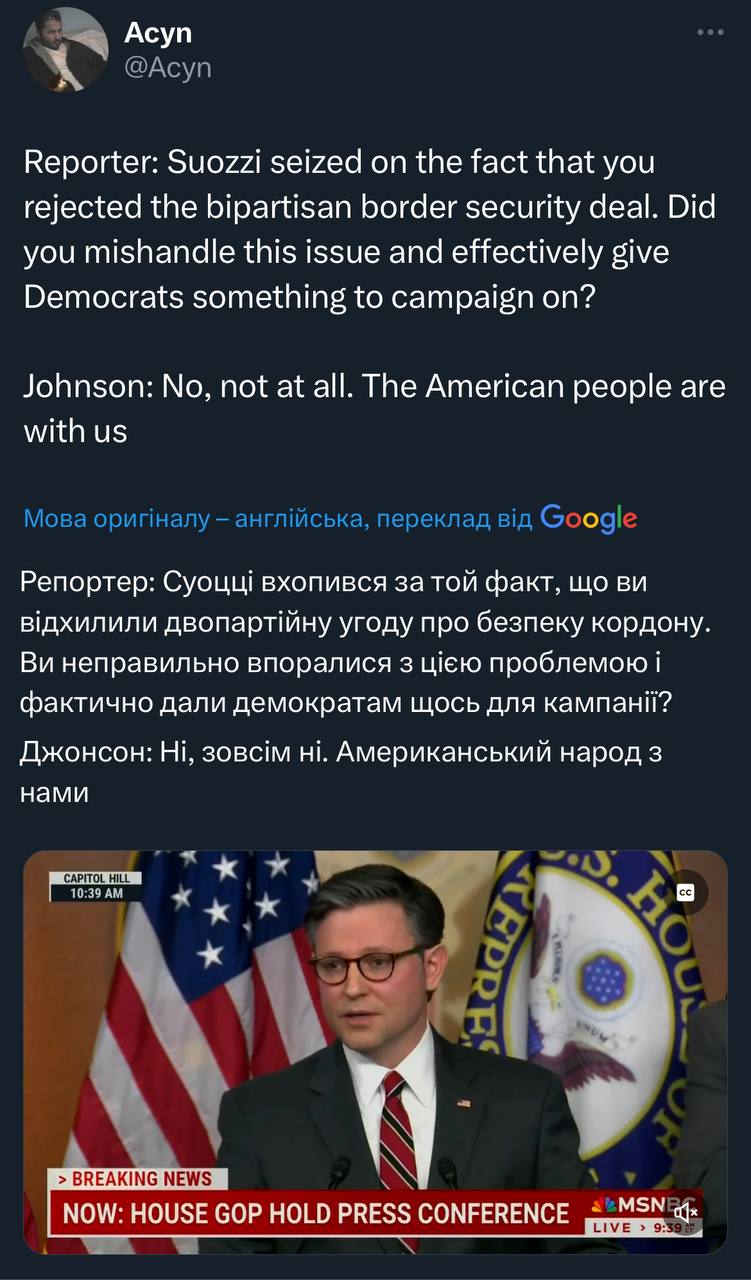Unmute the video with the speaker icon
Viewport: 751px width, 1280px height.
(x=686, y=1214)
